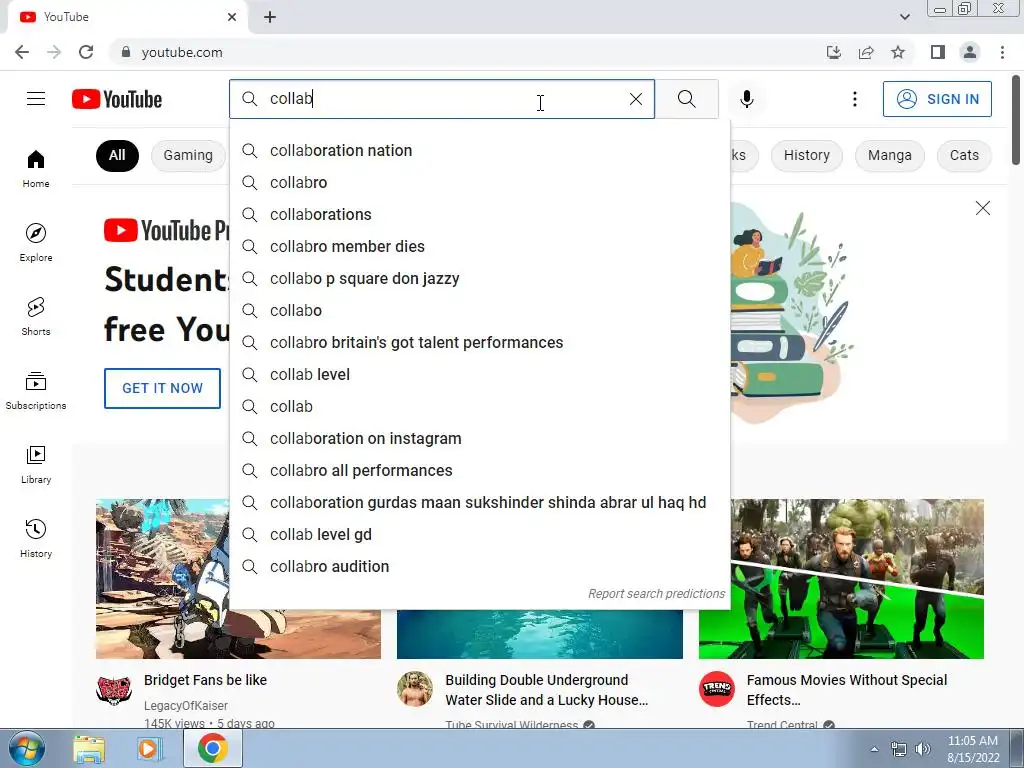This screenshot has height=768, width=1024.
Task: Dismiss the YouTube Premium promo banner
Action: click(x=982, y=208)
